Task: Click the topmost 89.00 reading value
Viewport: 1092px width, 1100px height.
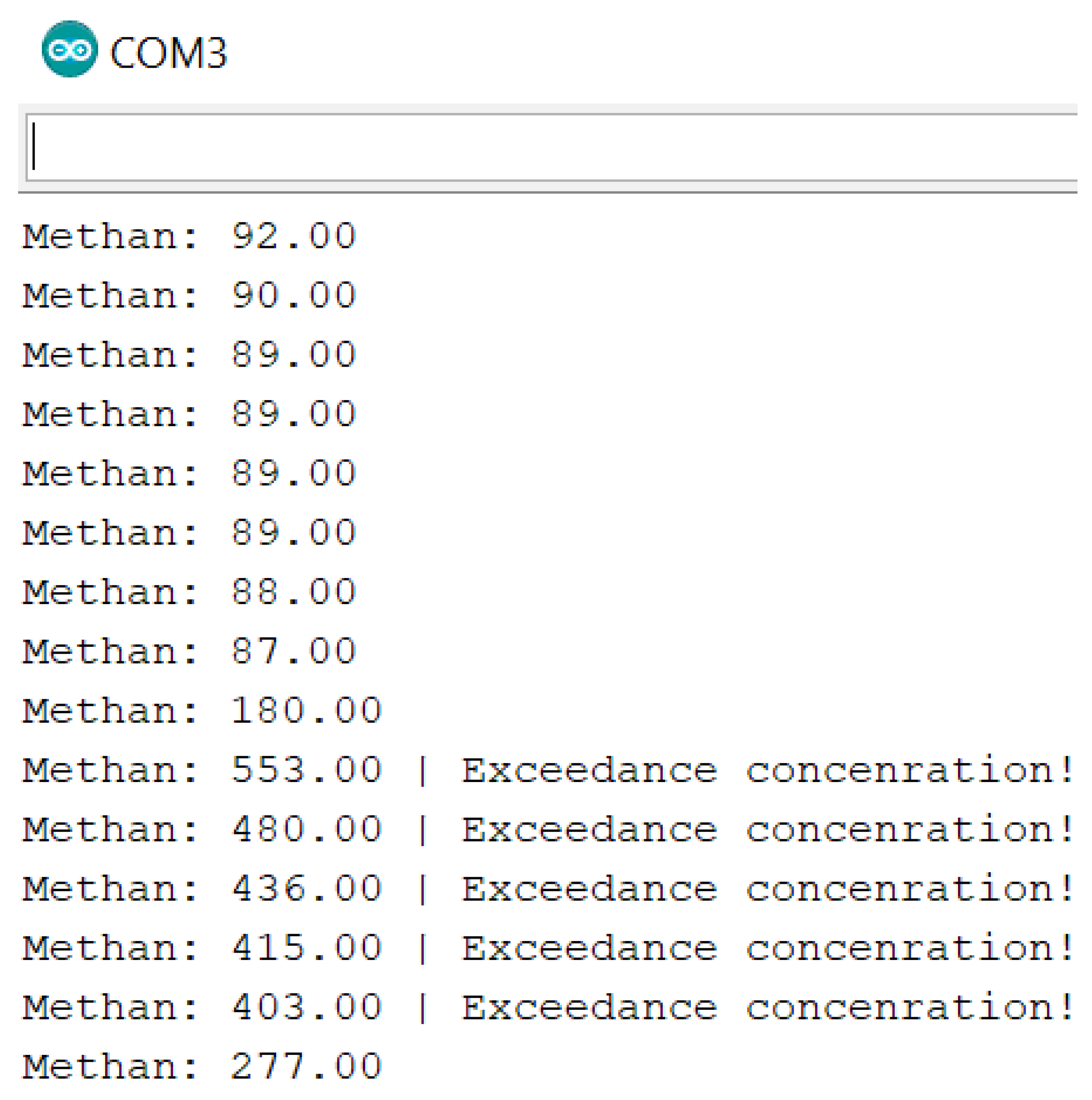Action: tap(294, 354)
